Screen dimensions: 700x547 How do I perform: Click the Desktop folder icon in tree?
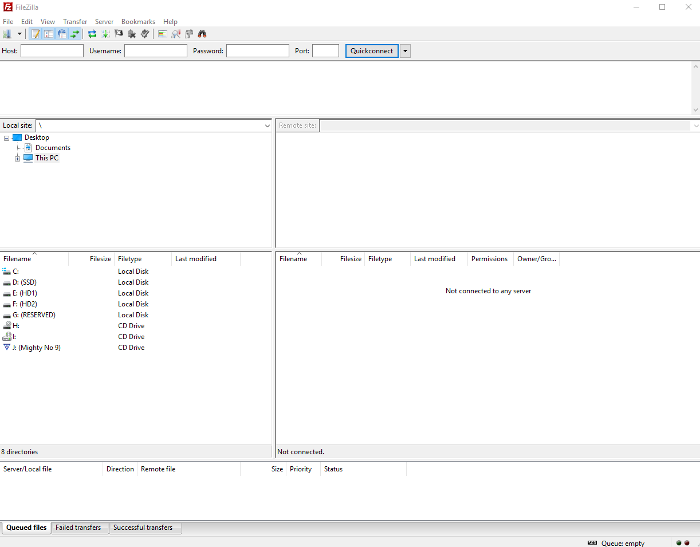[17, 137]
